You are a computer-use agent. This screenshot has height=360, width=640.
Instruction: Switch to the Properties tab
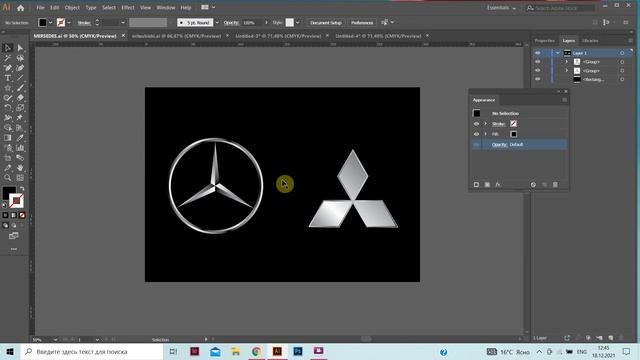(x=545, y=41)
